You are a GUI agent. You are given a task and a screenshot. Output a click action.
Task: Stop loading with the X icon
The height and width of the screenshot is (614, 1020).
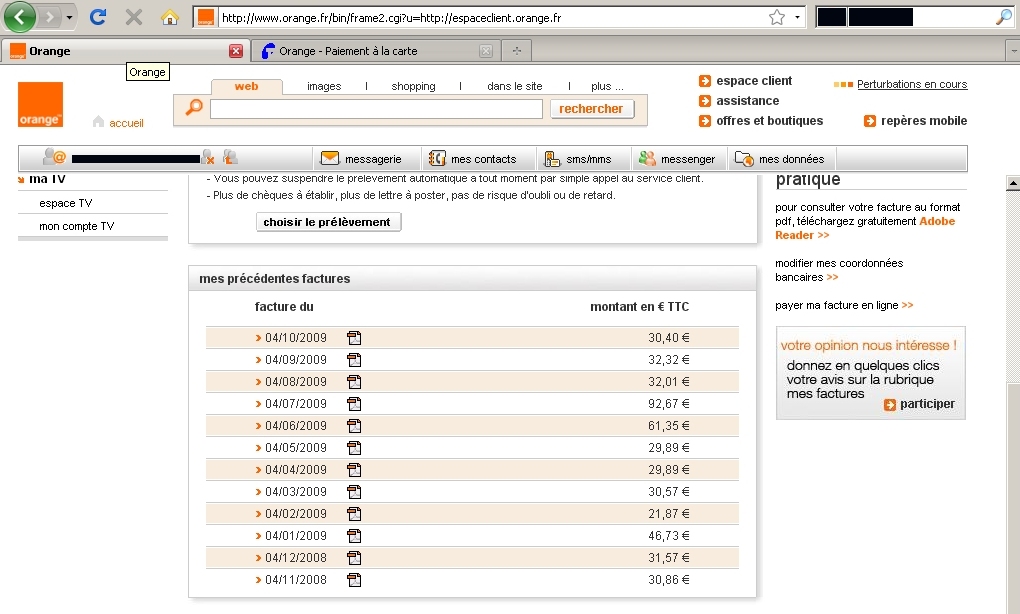click(x=133, y=17)
